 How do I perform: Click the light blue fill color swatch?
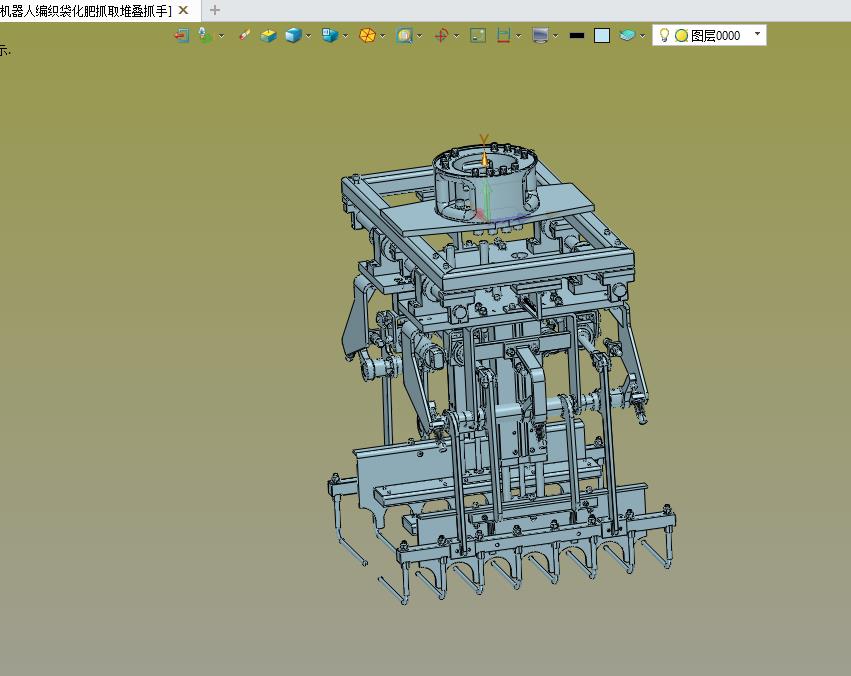601,35
